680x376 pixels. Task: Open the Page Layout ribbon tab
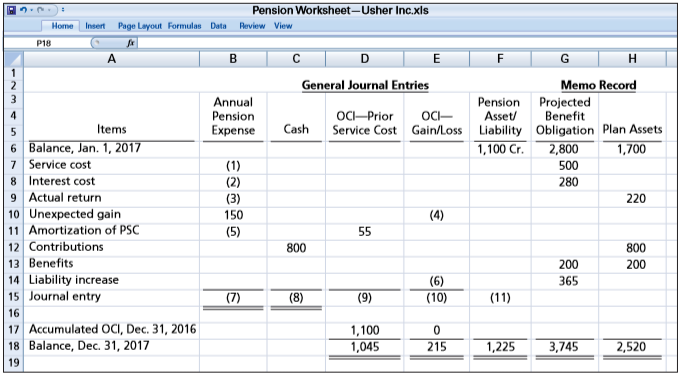click(x=140, y=26)
